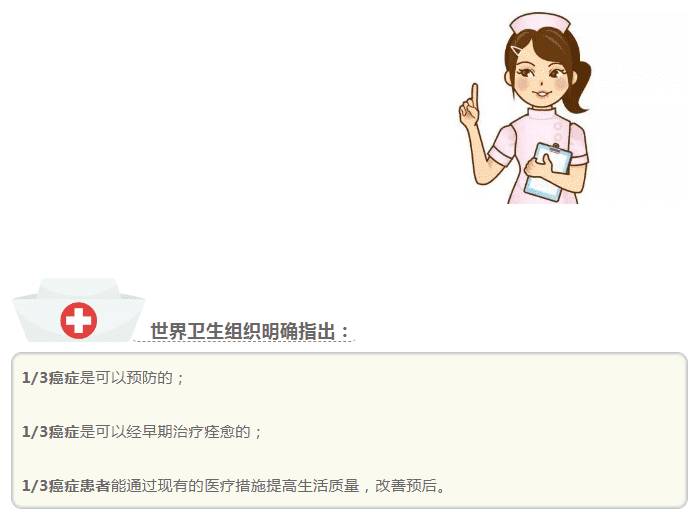Viewport: 699px width, 521px height.
Task: Click the bold 1/3癌症 in second line
Action: click(x=50, y=431)
